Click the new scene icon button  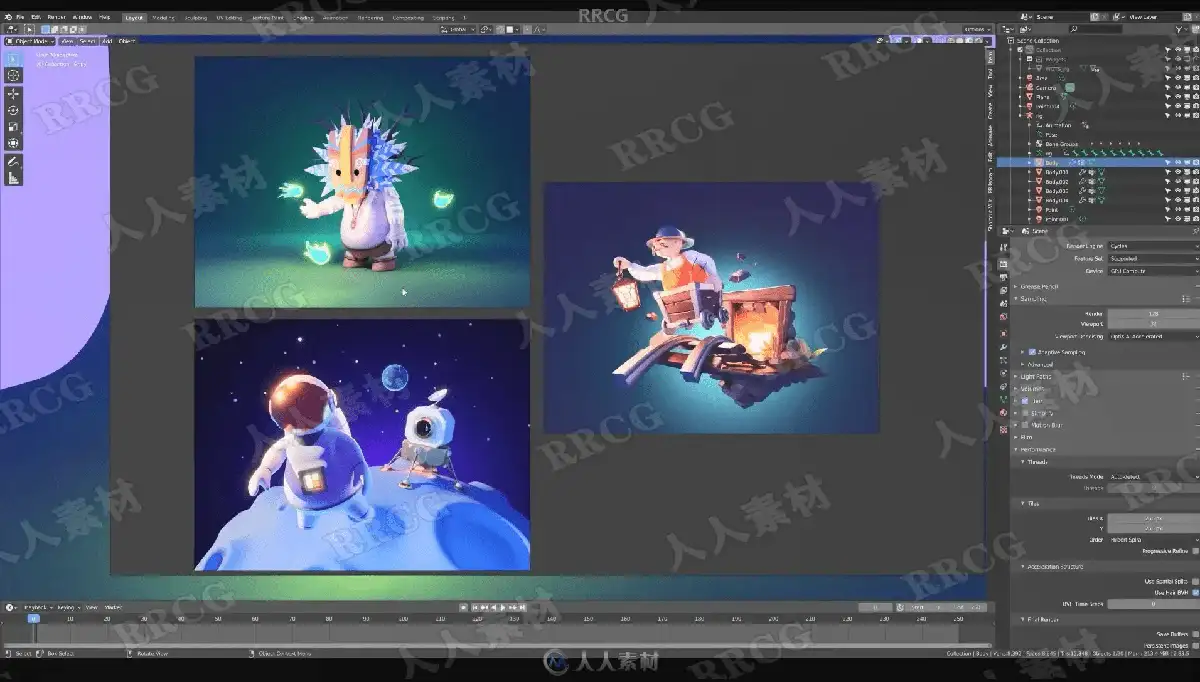[1095, 17]
